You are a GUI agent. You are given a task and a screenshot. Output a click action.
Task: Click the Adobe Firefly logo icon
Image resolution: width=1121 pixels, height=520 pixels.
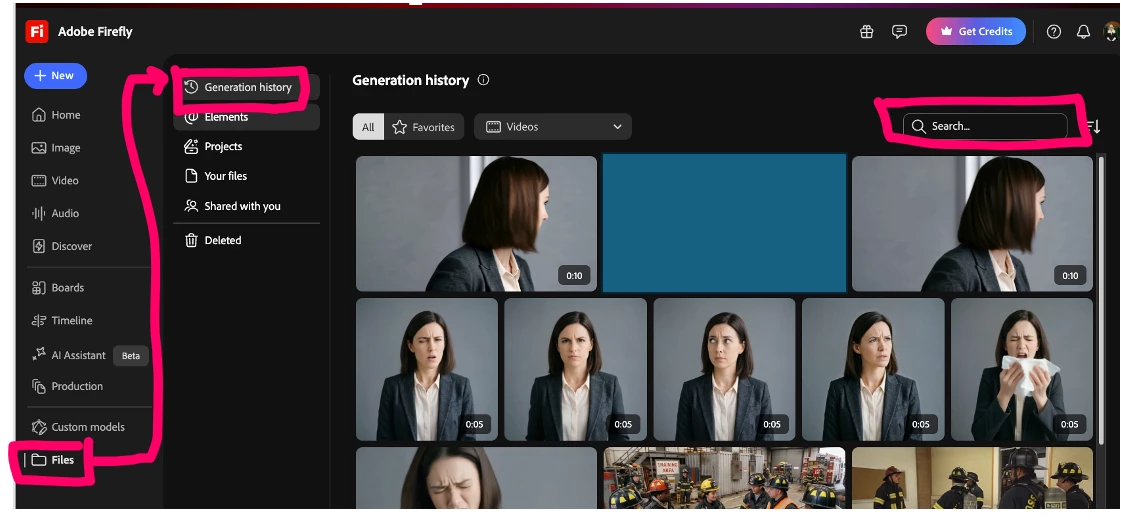(36, 31)
